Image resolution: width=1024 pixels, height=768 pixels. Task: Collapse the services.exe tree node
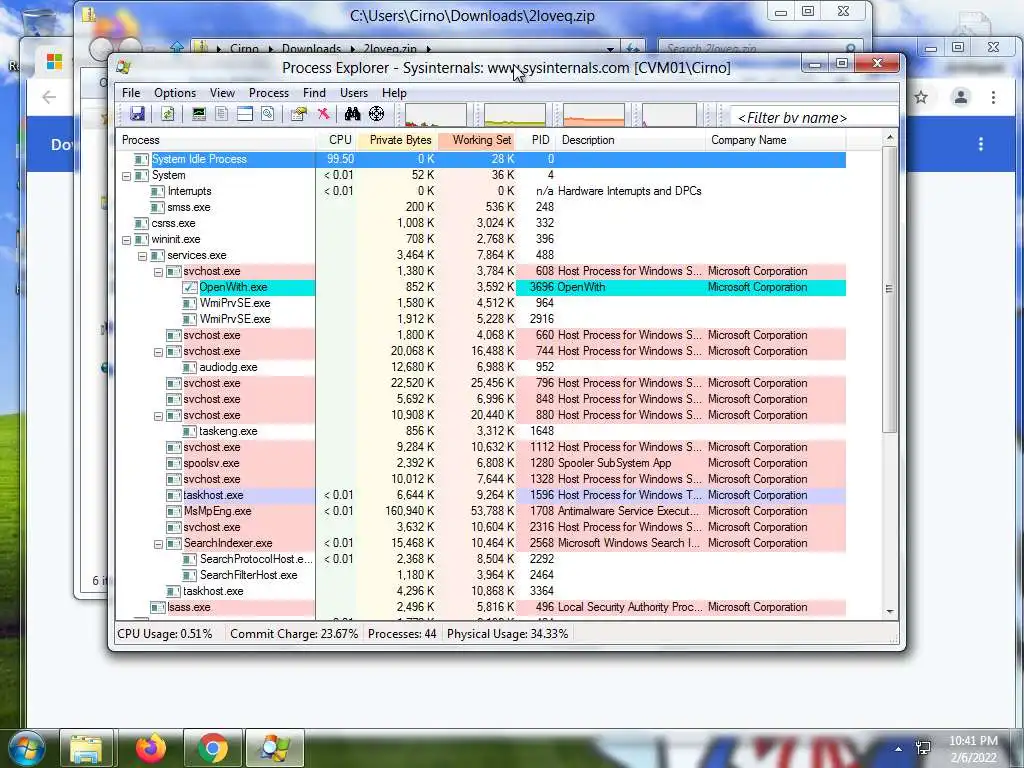tap(142, 255)
